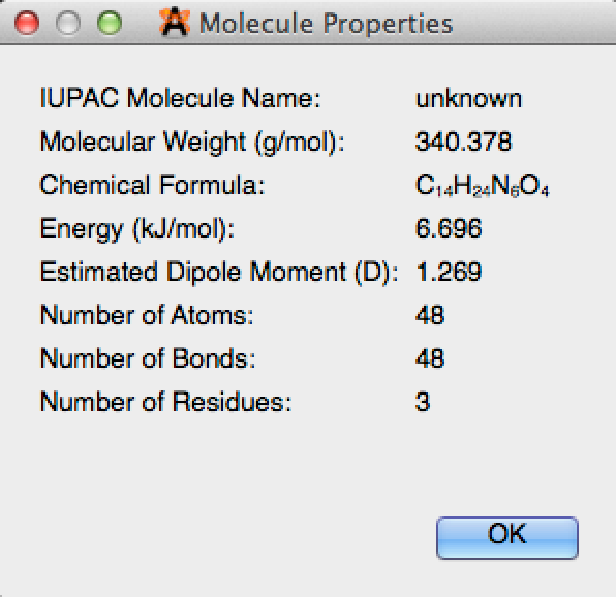Image resolution: width=616 pixels, height=598 pixels.
Task: Select the 'unknown' molecule name value
Action: pyautogui.click(x=468, y=99)
